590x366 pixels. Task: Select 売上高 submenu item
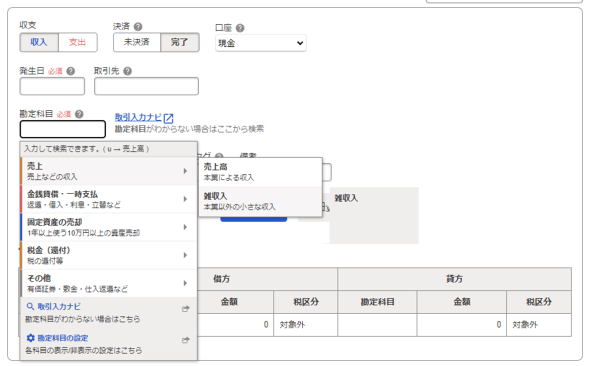tap(260, 172)
